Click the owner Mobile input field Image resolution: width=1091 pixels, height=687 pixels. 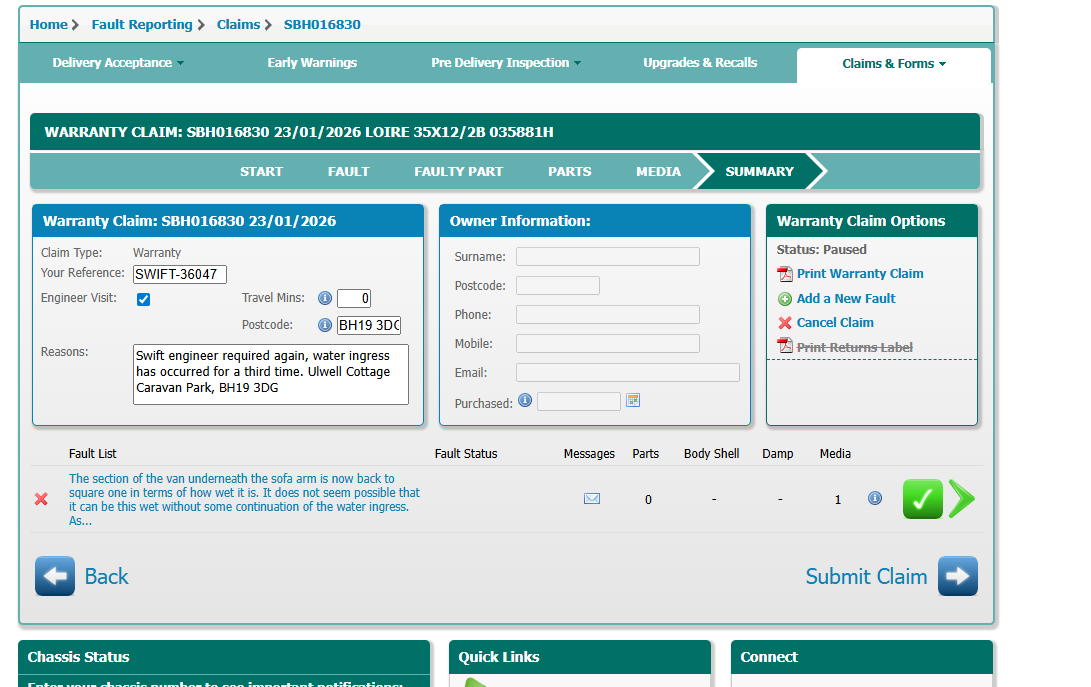pos(607,343)
